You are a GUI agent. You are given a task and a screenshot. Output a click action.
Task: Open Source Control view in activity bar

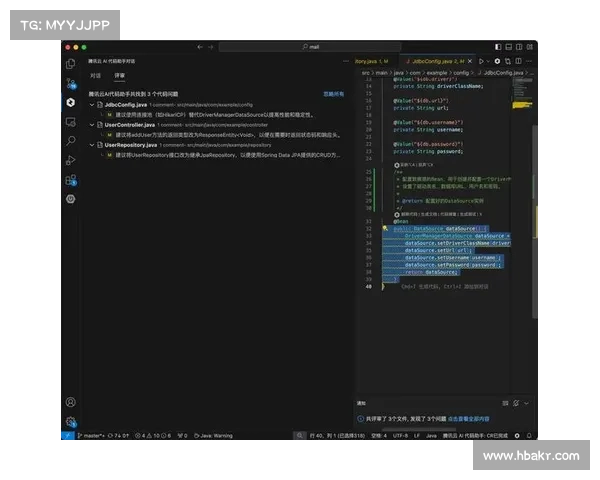(x=71, y=83)
